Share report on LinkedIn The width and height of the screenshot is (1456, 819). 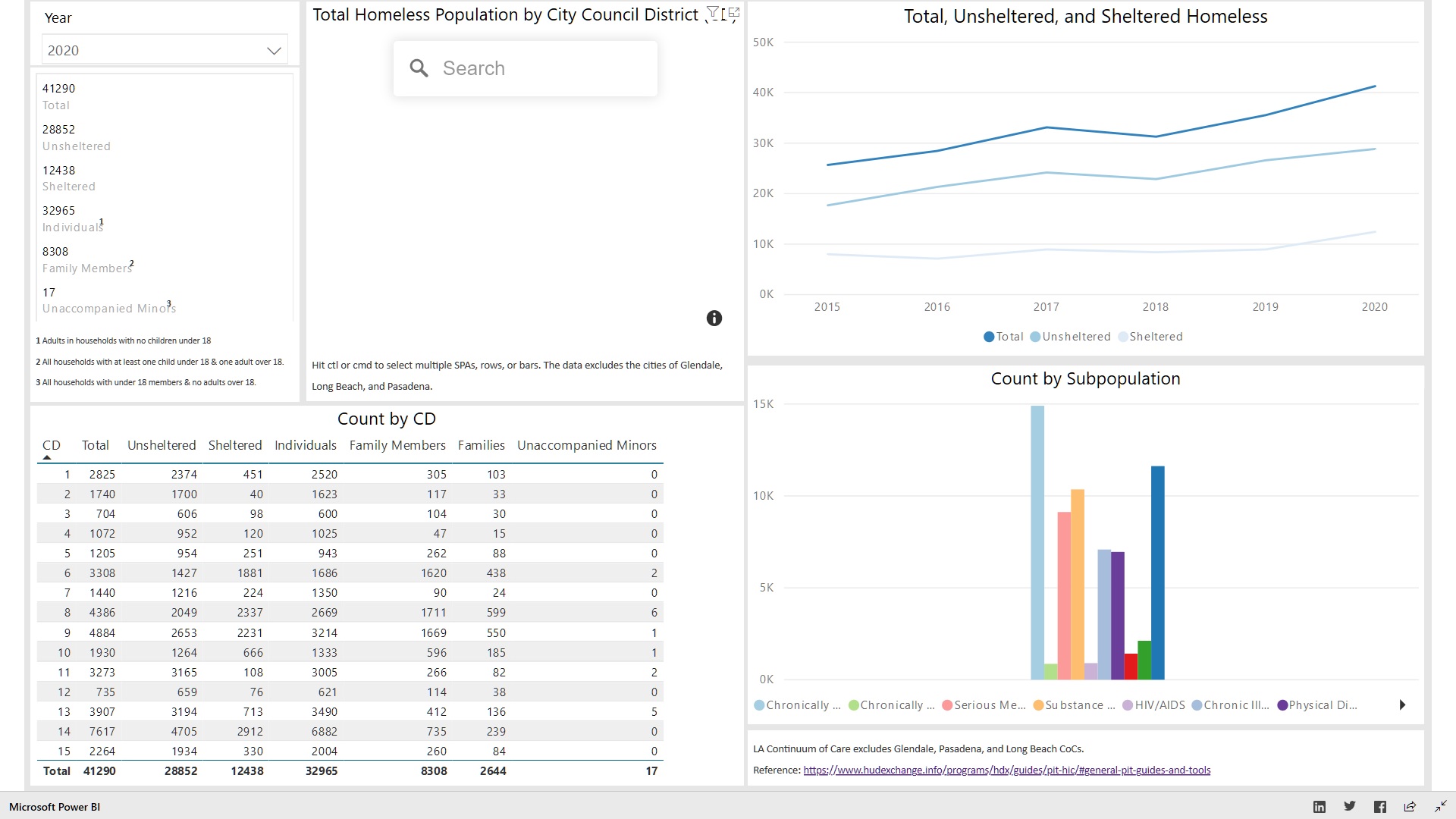[x=1319, y=807]
